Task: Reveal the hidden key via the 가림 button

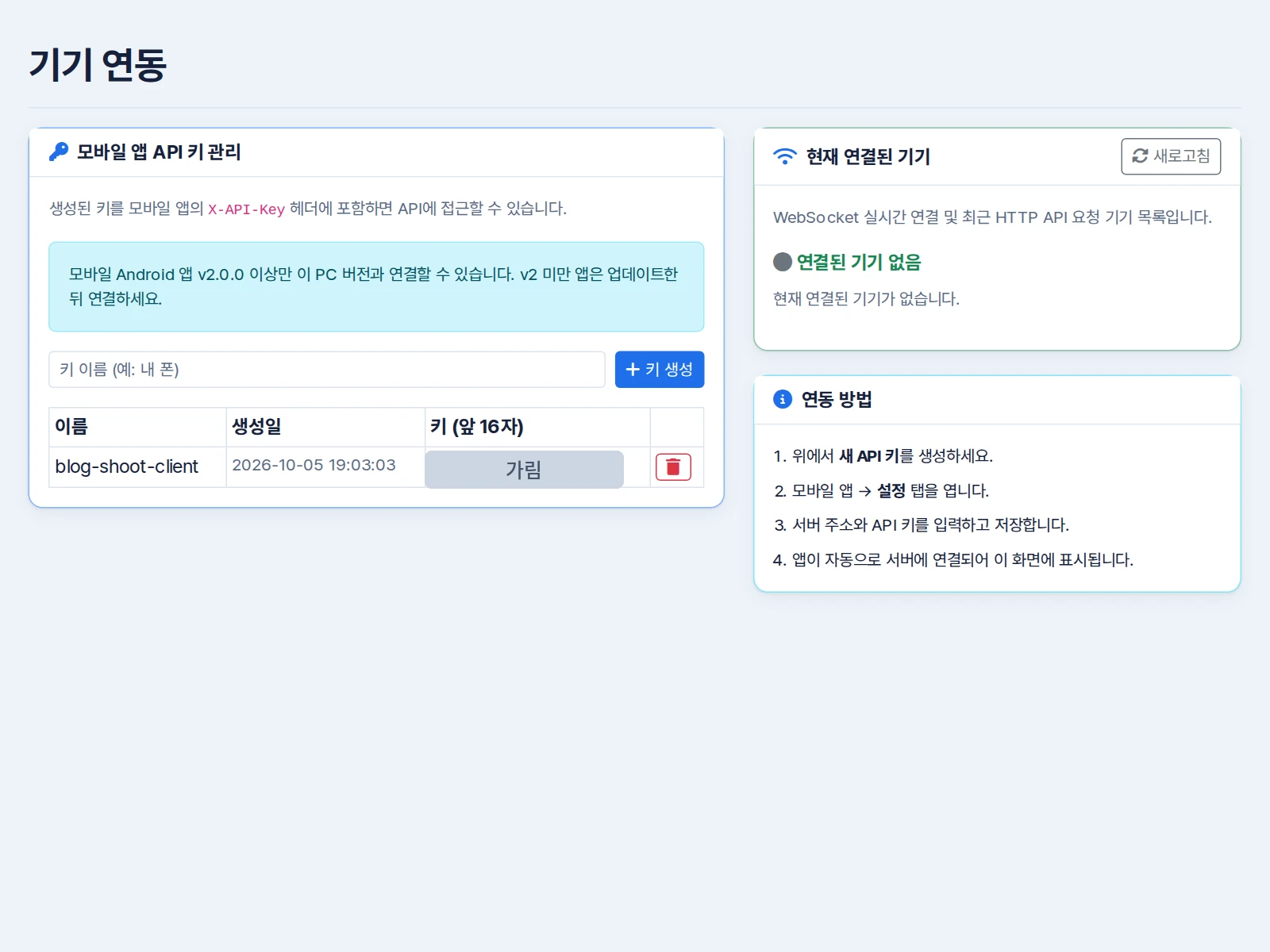Action: [524, 470]
